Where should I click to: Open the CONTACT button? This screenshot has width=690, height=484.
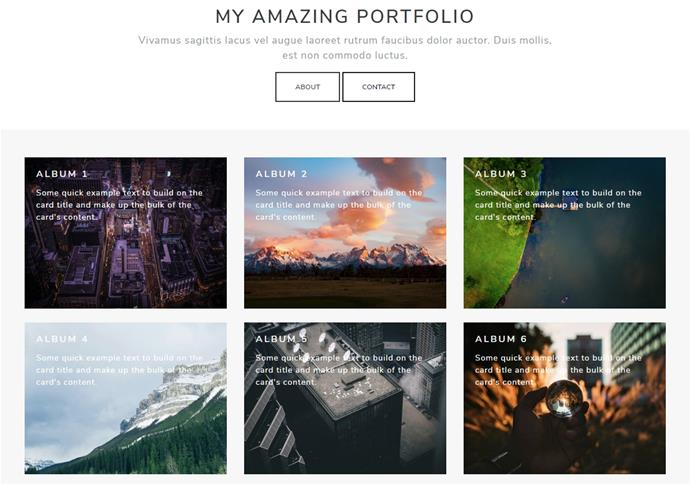click(378, 87)
